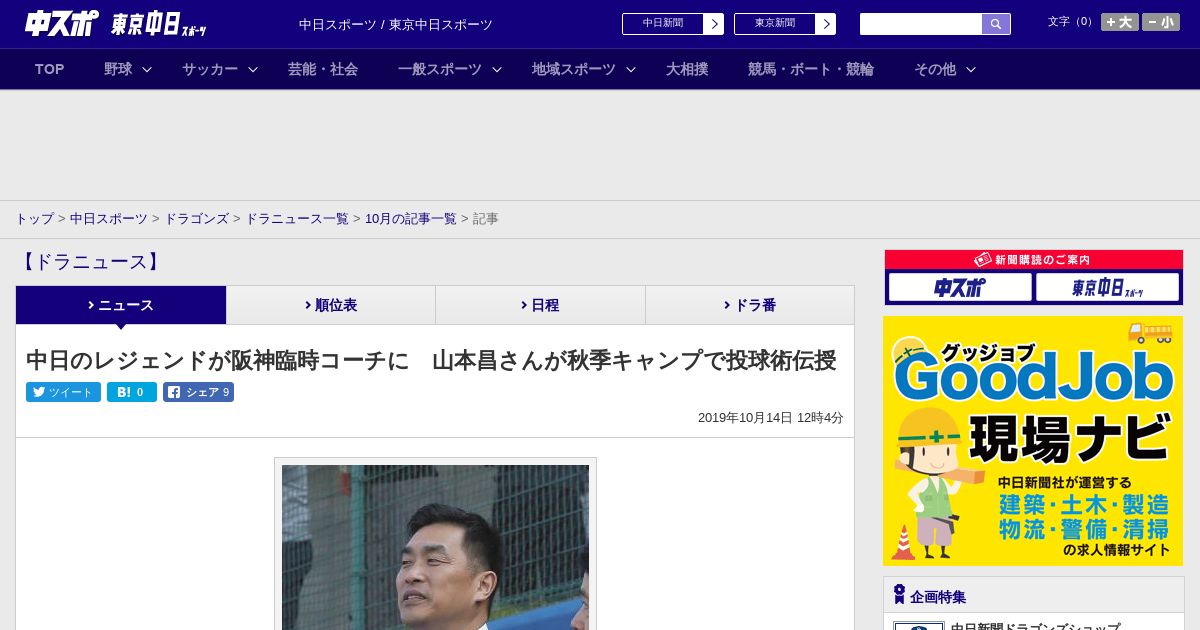Click the Chunichi Sports logo in header
1200x630 pixels.
tap(61, 24)
